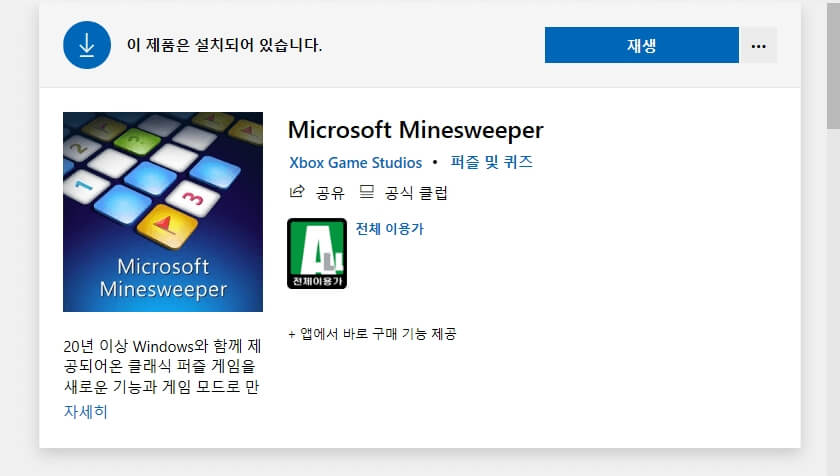The width and height of the screenshot is (840, 476).
Task: Expand description with 자세히 link
Action: click(x=86, y=411)
